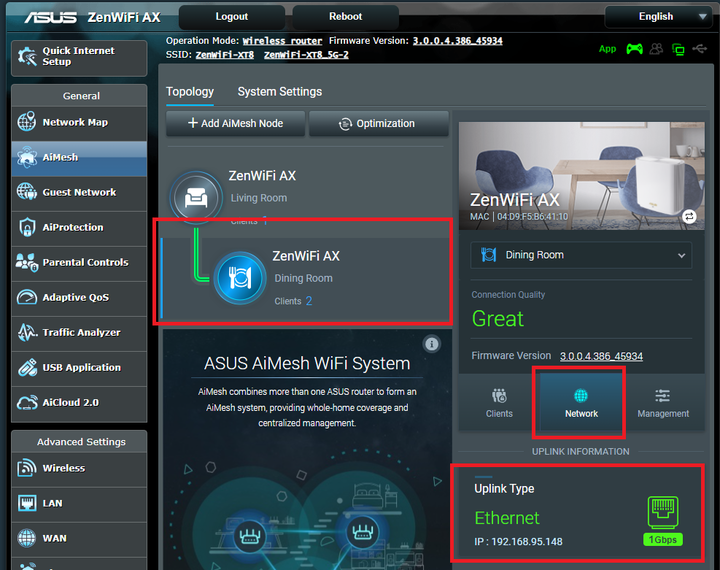Image resolution: width=720 pixels, height=570 pixels.
Task: Click the ASUS logo
Action: tap(51, 17)
